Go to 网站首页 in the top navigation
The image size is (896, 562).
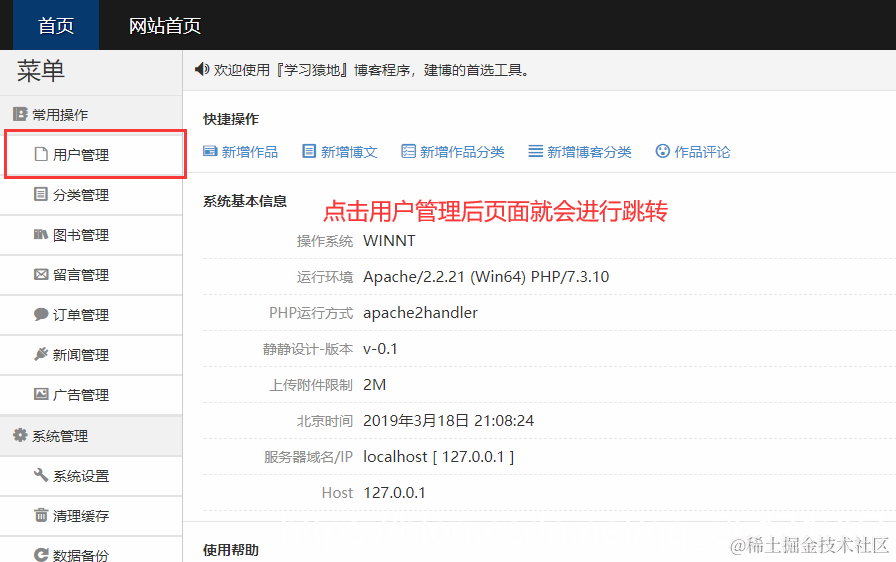click(x=165, y=25)
